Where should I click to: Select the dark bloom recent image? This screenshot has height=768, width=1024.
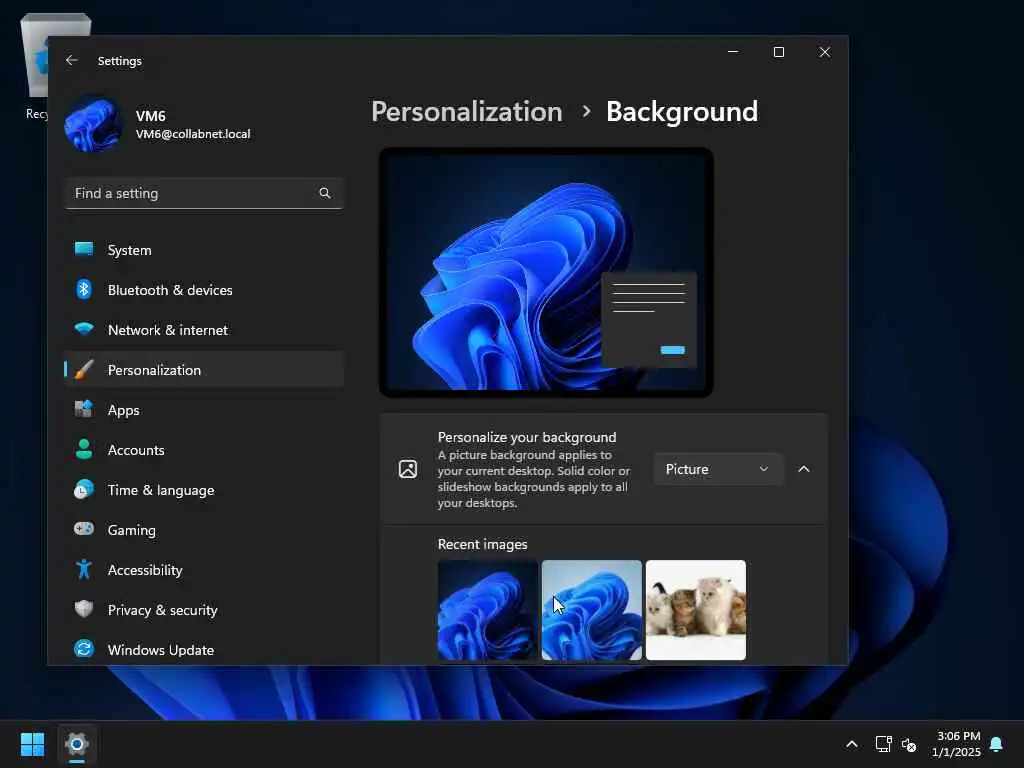pyautogui.click(x=487, y=609)
